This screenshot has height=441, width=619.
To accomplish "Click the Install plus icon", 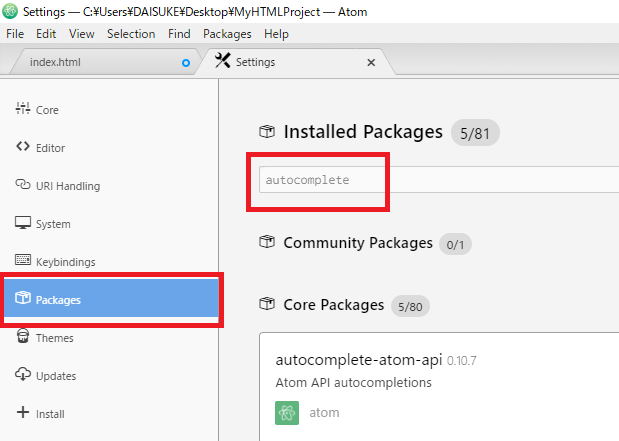I will point(23,412).
